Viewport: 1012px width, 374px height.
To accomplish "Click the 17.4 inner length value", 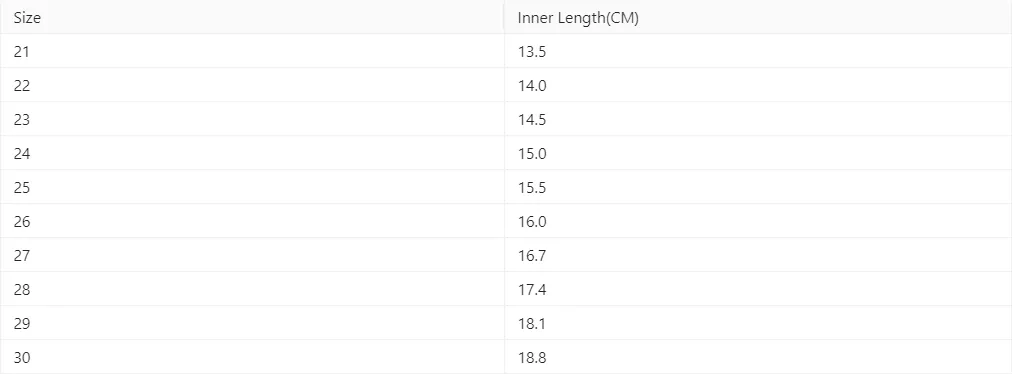I will click(x=532, y=289).
